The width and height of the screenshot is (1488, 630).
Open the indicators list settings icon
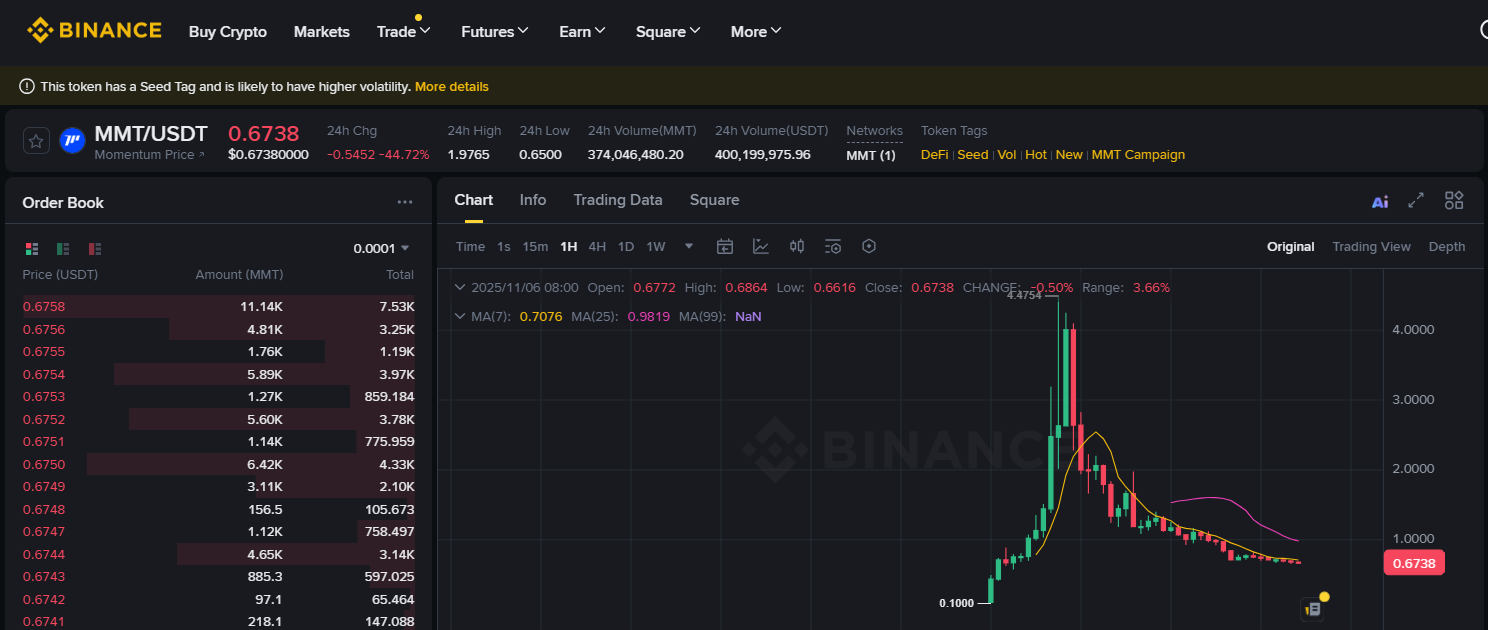point(833,246)
